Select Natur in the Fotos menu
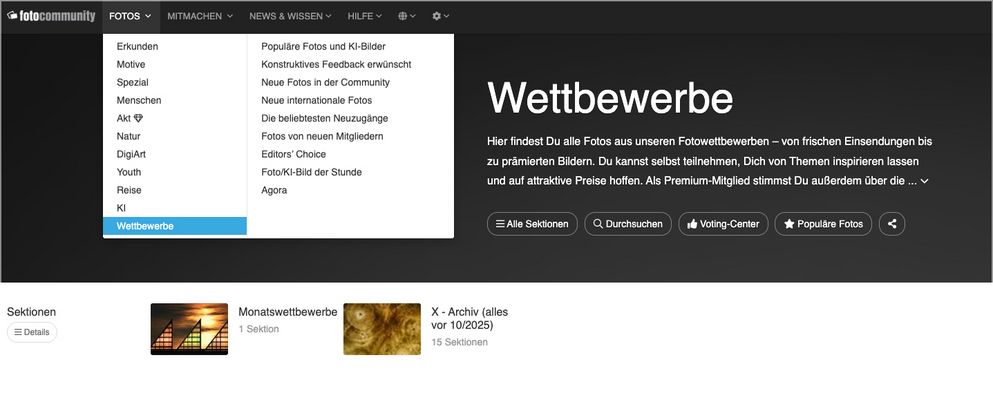 (x=175, y=136)
